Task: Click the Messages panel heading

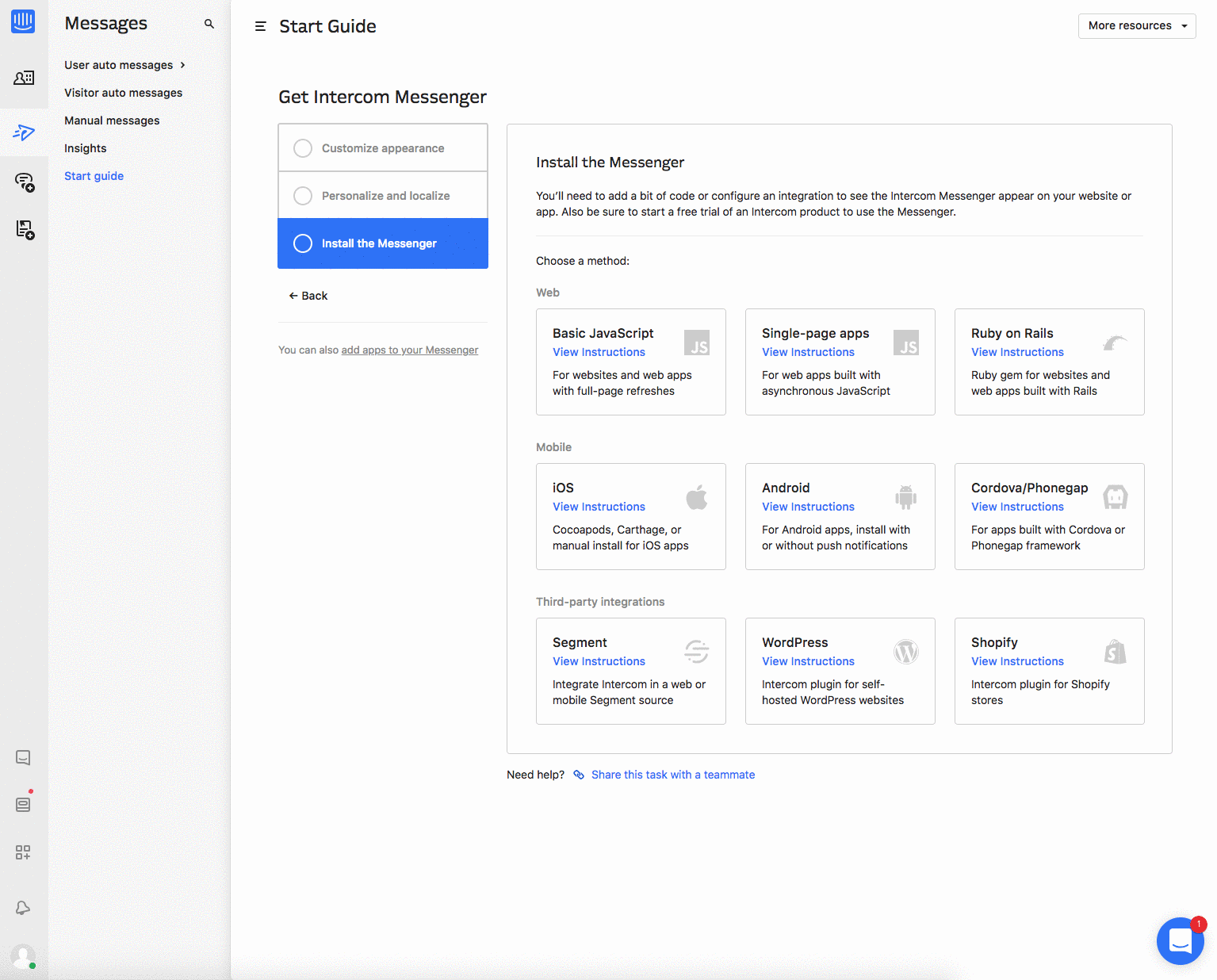Action: pyautogui.click(x=106, y=24)
